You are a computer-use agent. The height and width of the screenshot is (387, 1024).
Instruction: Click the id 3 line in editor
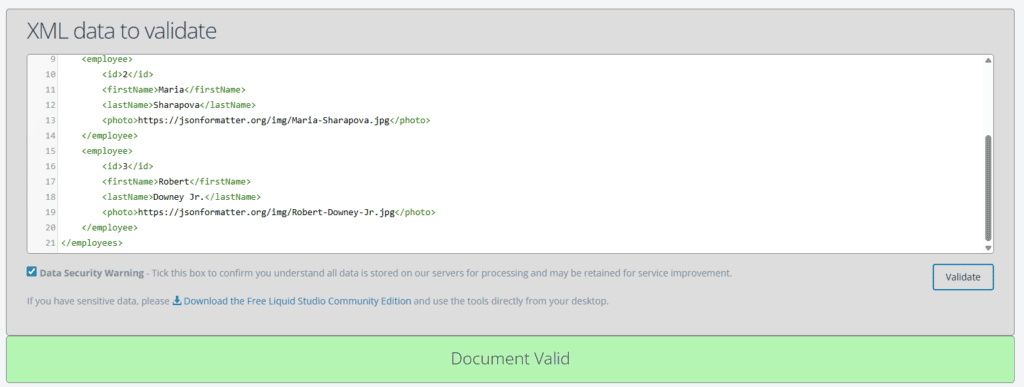click(x=127, y=166)
